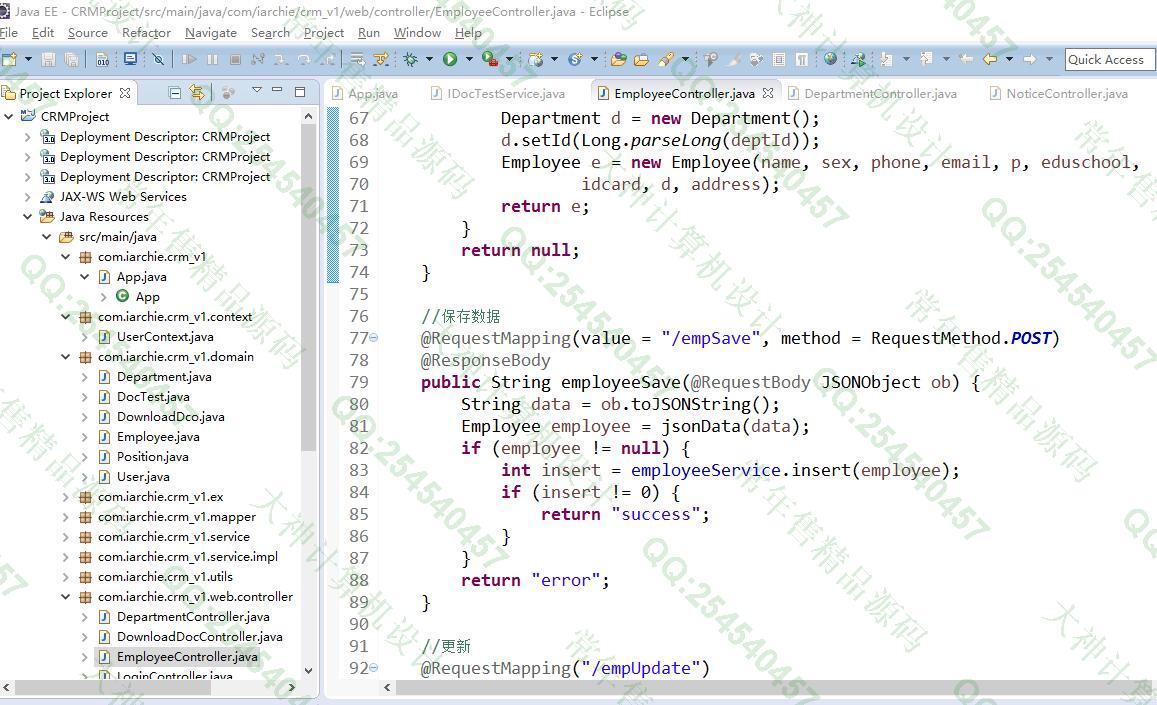Click the Open Task folder icon
The width and height of the screenshot is (1157, 705).
(641, 59)
